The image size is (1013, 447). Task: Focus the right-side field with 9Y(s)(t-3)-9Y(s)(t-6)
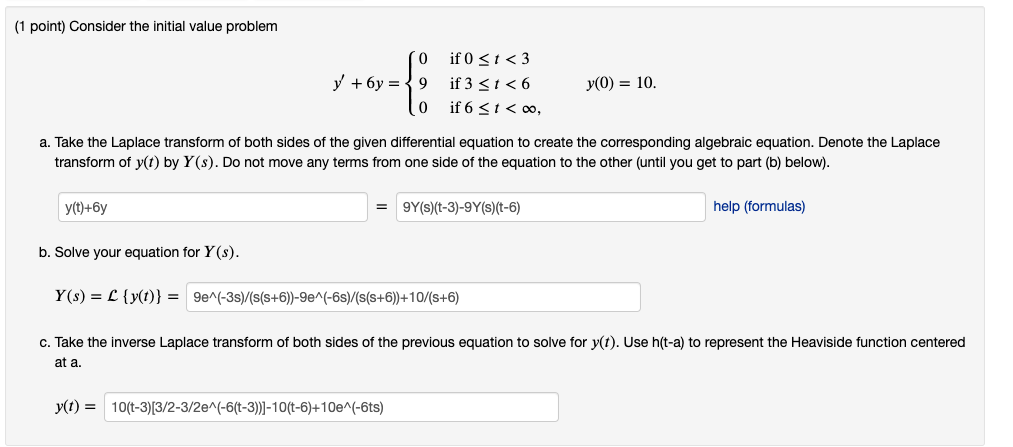tap(550, 207)
